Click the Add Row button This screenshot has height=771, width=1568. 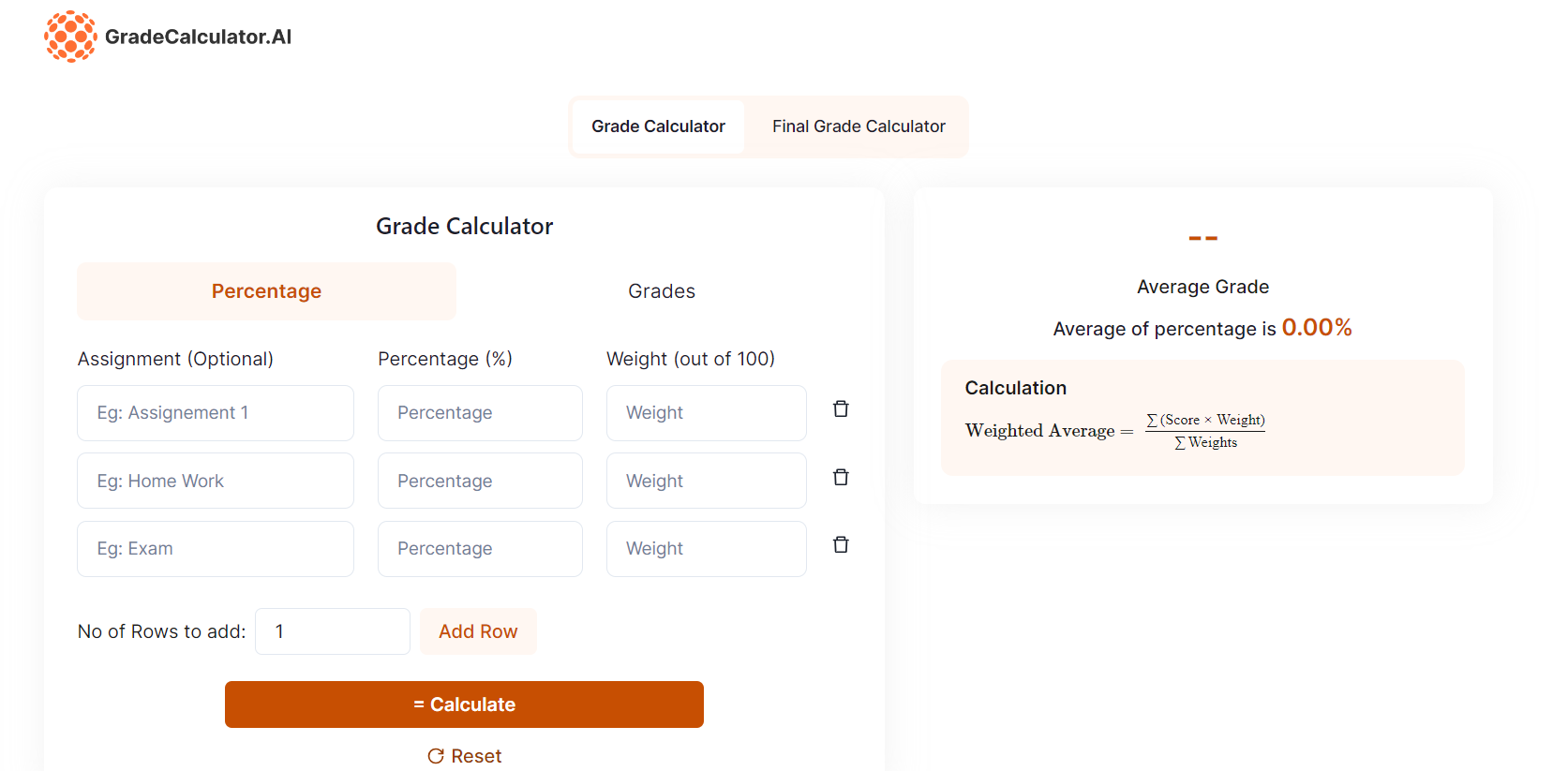[x=478, y=631]
